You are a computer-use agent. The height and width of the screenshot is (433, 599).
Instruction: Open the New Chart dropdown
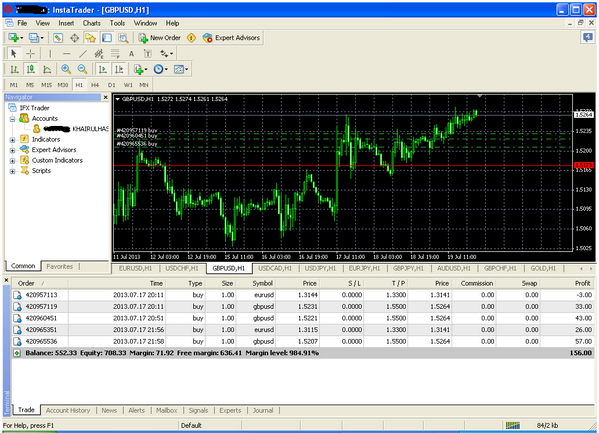point(16,38)
